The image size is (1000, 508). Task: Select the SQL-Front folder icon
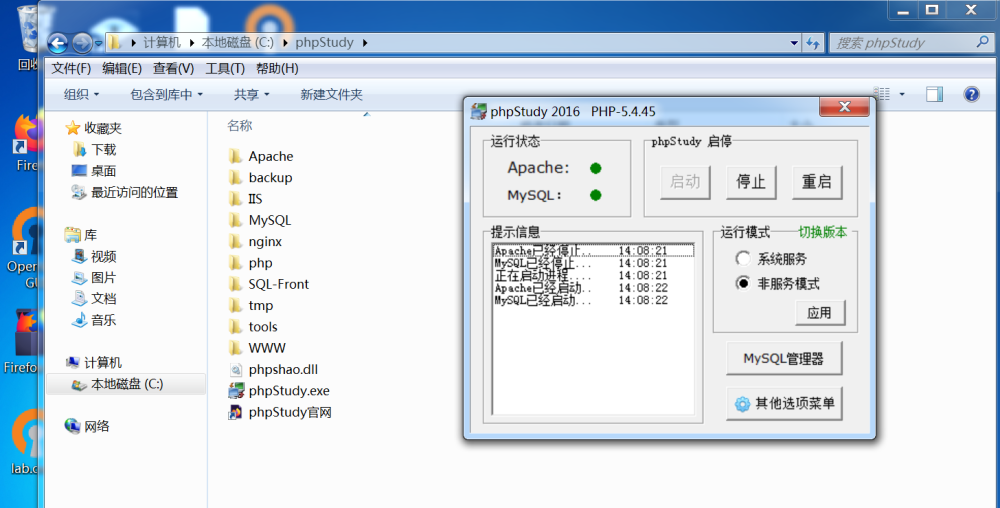click(236, 284)
